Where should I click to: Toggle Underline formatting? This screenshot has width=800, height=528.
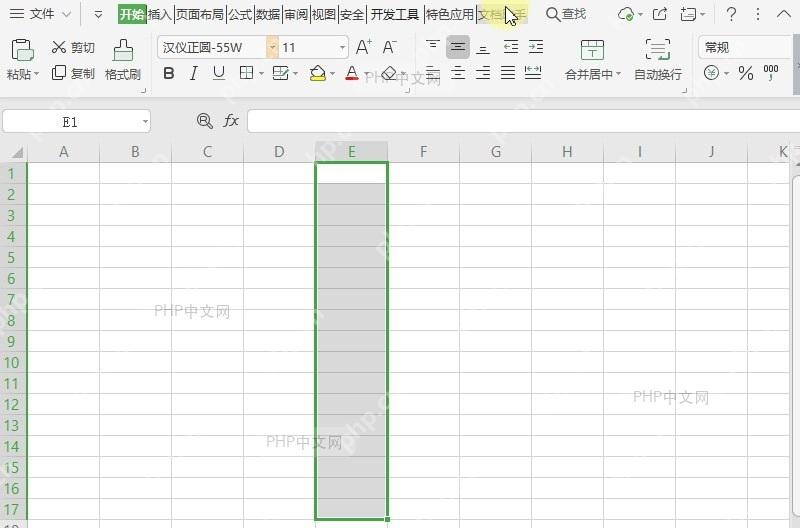click(x=219, y=73)
